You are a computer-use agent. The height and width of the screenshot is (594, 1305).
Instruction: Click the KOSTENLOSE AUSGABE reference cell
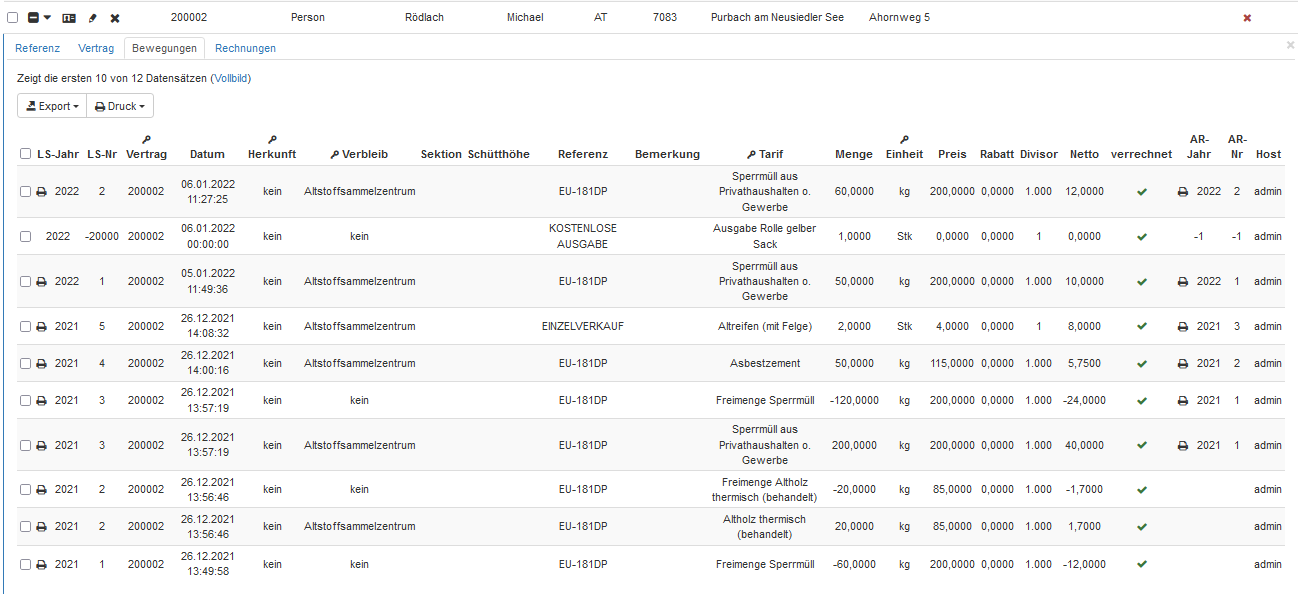(583, 236)
